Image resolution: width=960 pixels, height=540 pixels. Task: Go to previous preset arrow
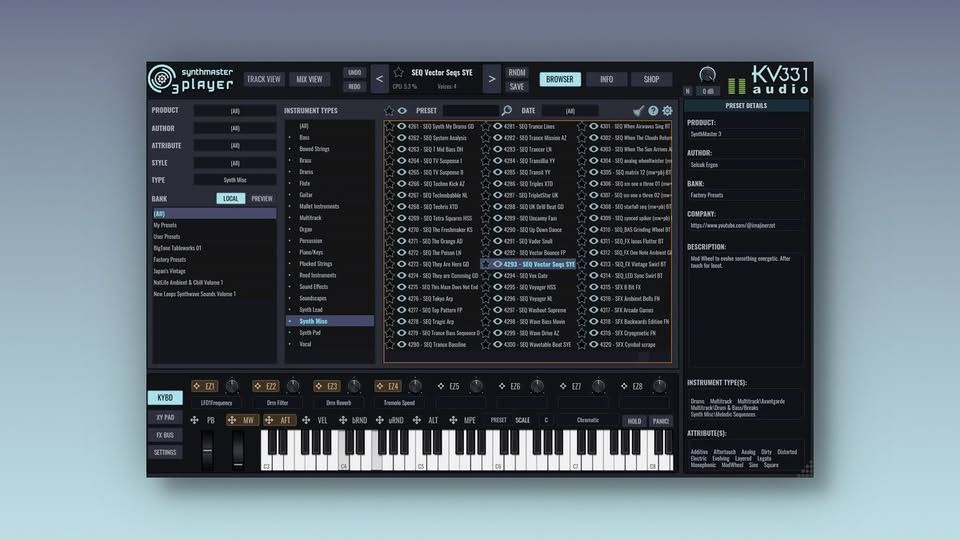click(x=380, y=79)
